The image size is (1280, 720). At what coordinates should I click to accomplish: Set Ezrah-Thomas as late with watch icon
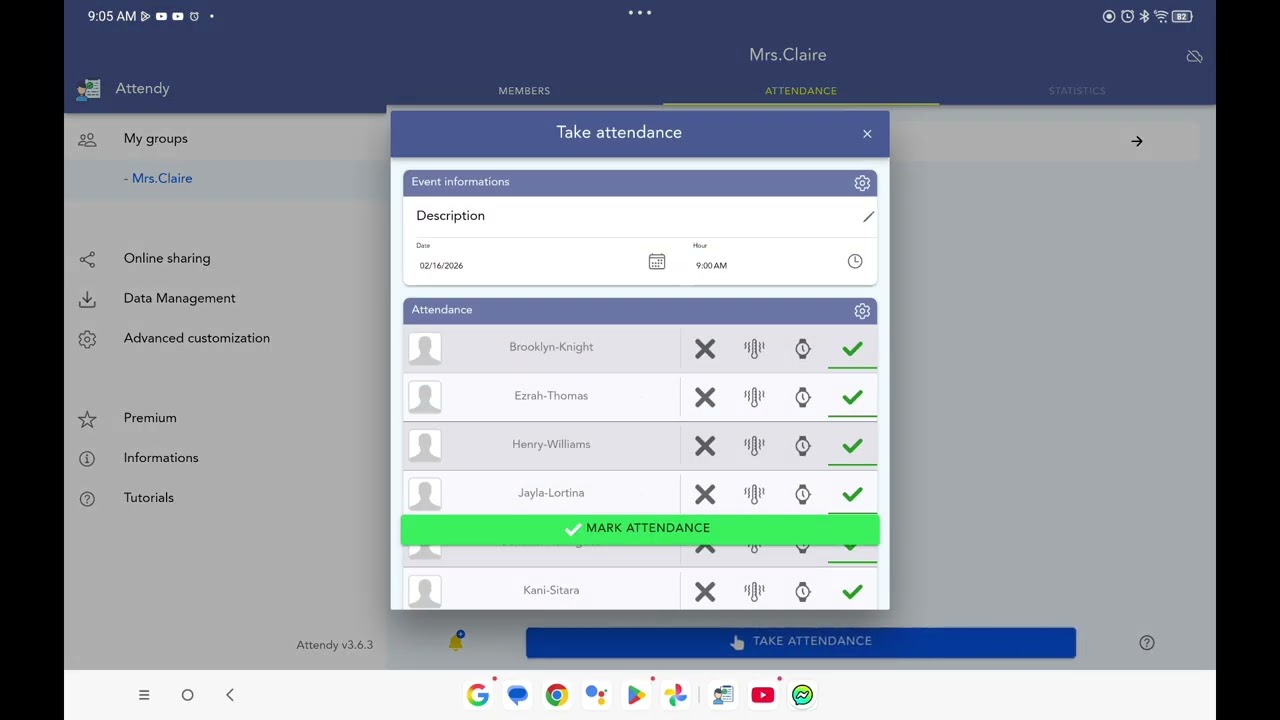pyautogui.click(x=803, y=397)
